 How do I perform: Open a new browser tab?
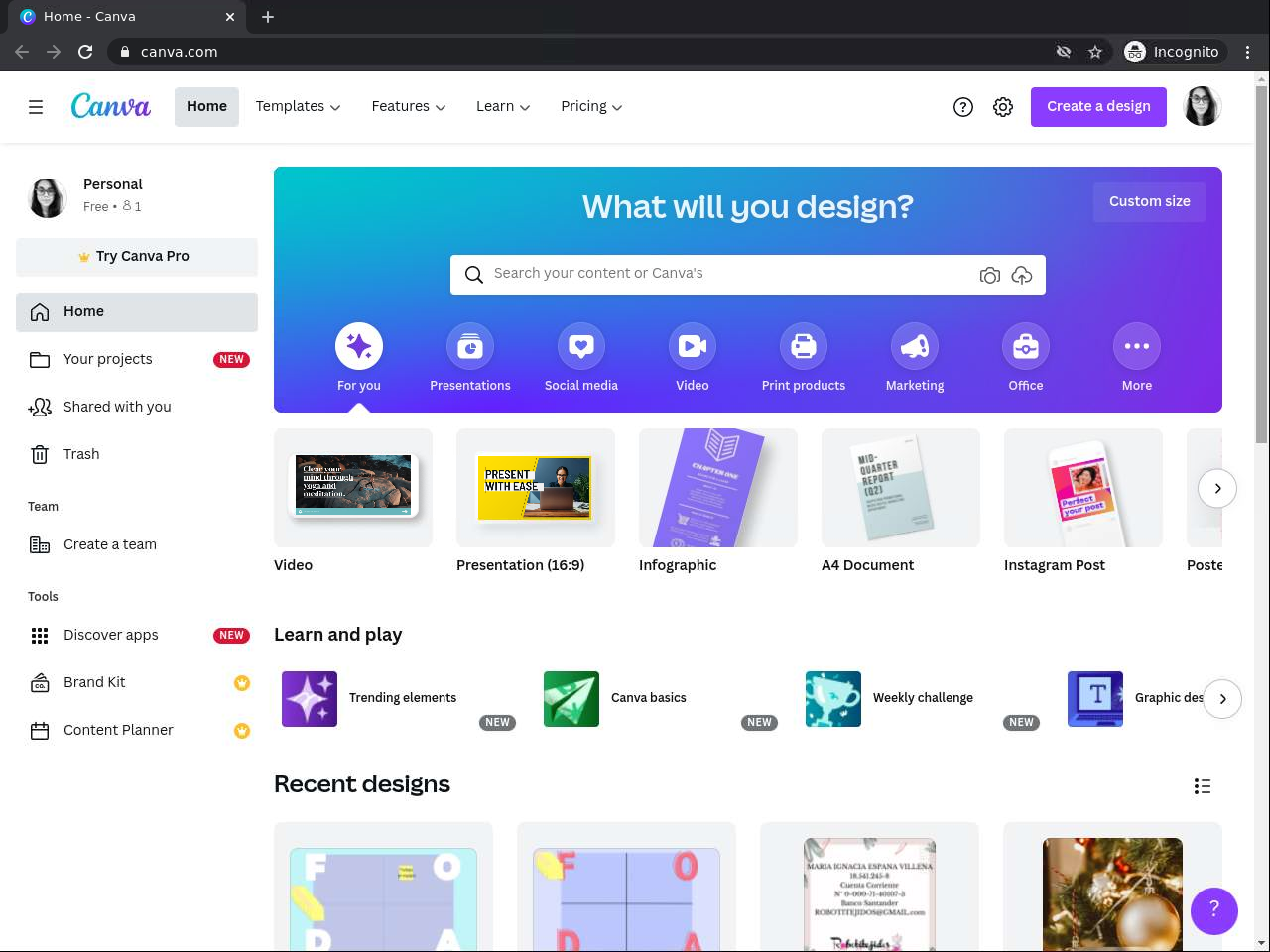268,17
